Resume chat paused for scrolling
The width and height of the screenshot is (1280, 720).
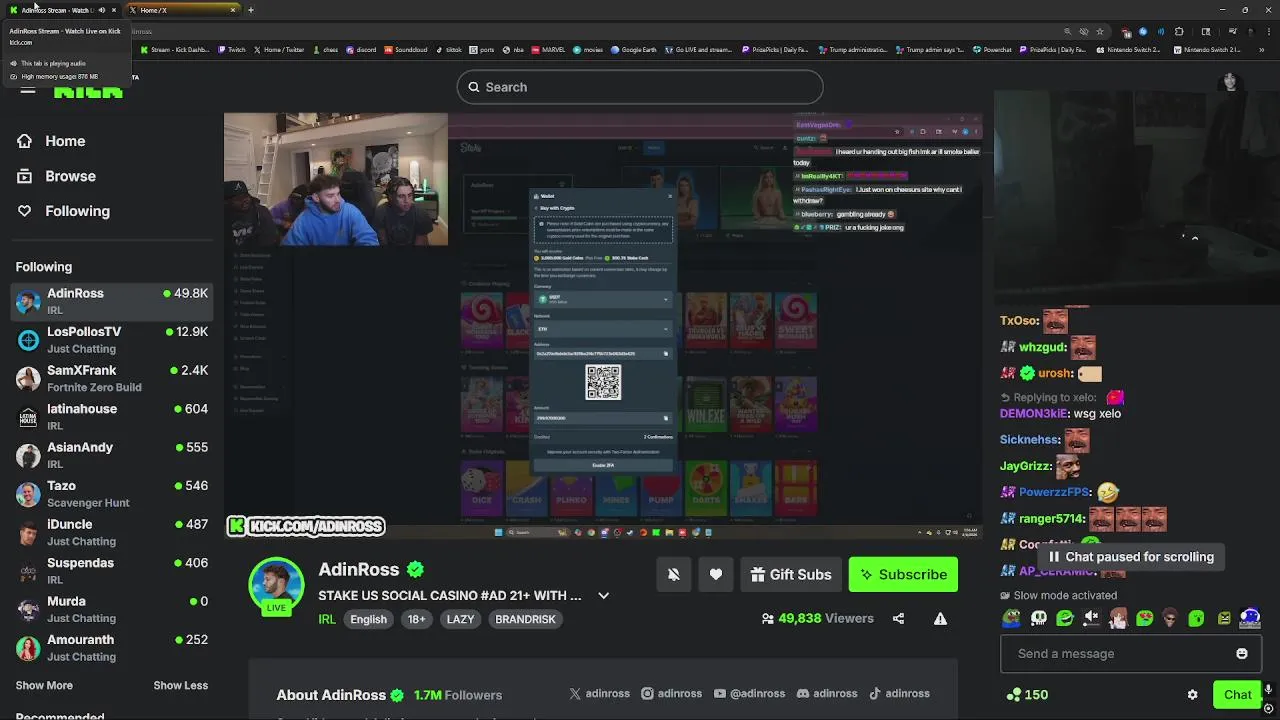click(1130, 557)
